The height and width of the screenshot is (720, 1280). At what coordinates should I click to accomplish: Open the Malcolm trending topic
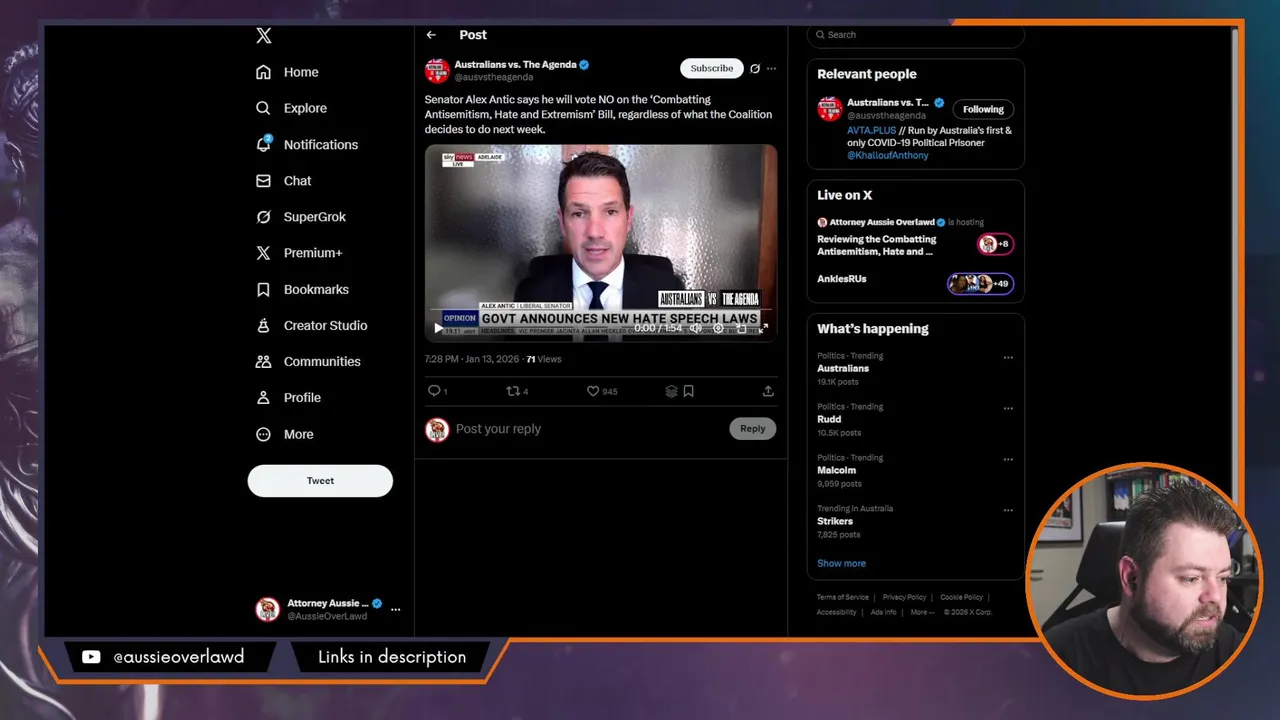(837, 470)
